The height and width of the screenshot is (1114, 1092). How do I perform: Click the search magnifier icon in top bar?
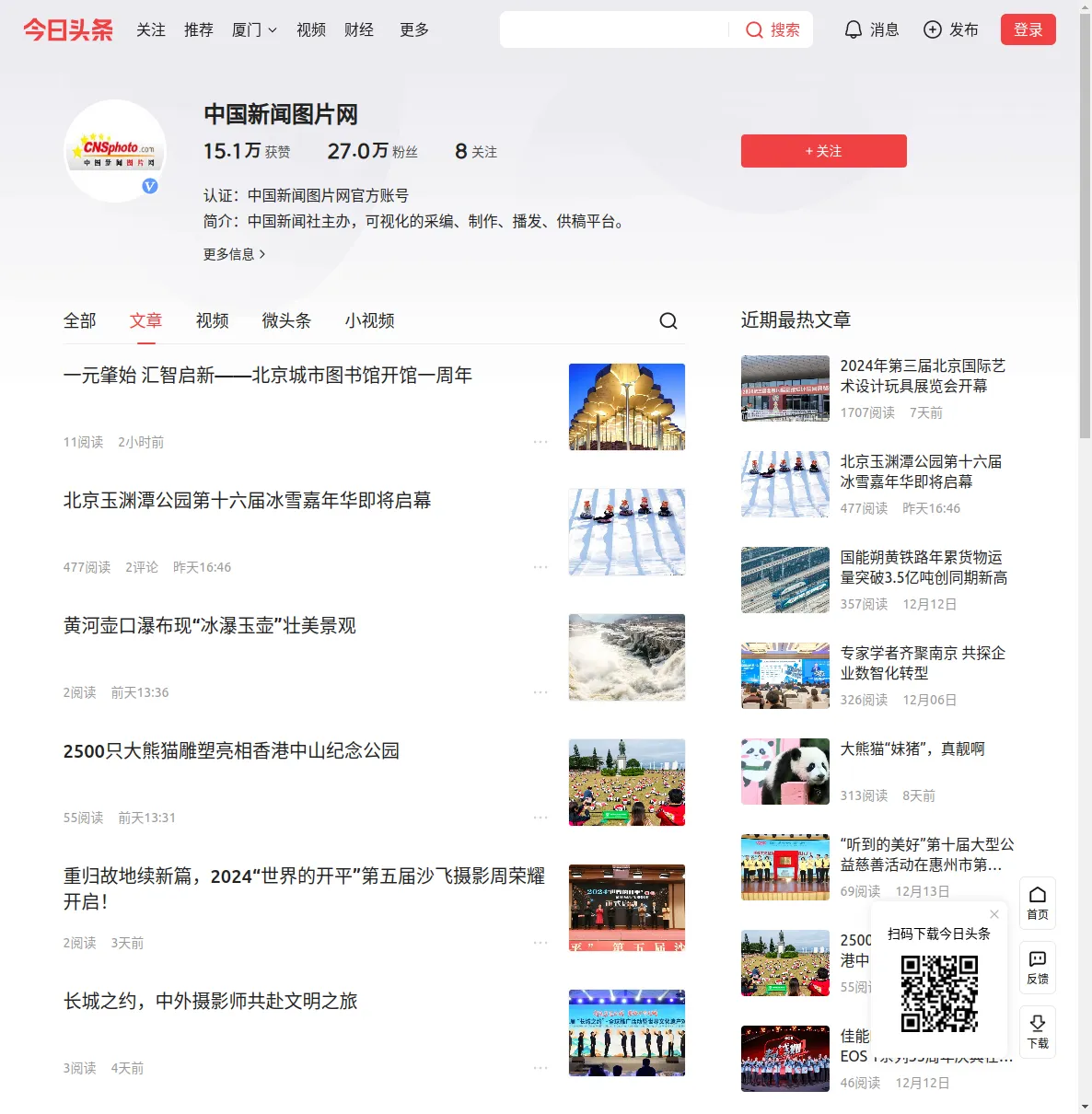pos(754,29)
